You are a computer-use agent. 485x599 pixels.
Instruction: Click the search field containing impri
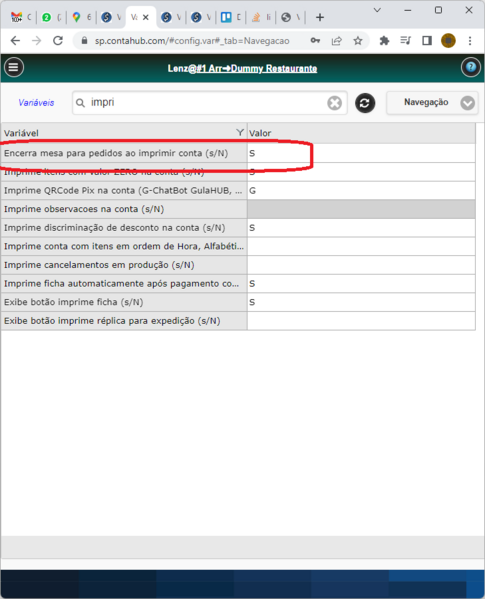pyautogui.click(x=209, y=103)
